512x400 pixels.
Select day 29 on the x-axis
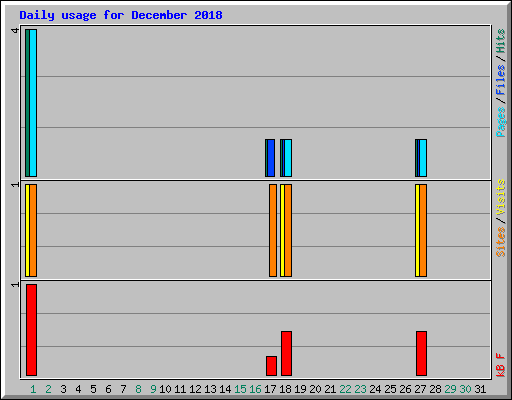pos(450,389)
